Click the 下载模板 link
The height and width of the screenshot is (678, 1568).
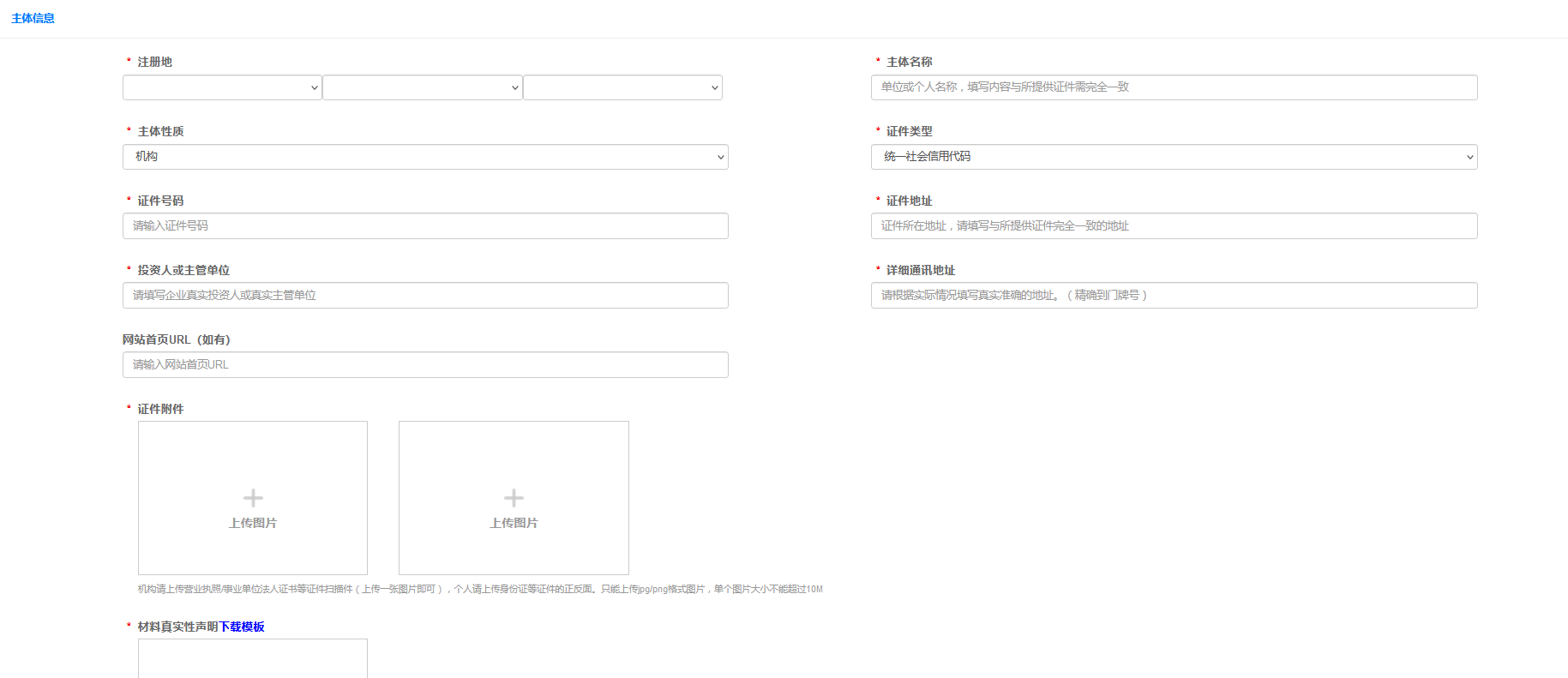(x=242, y=627)
